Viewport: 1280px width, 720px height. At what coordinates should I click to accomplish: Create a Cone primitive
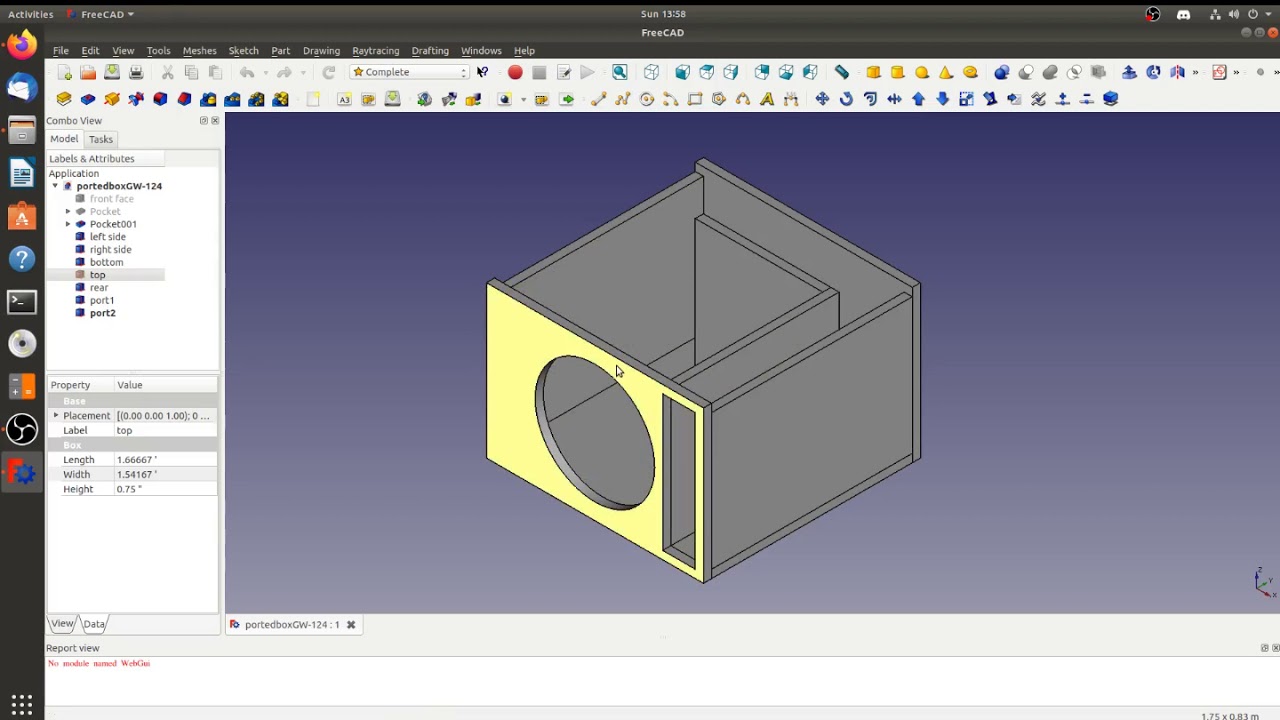coord(946,72)
